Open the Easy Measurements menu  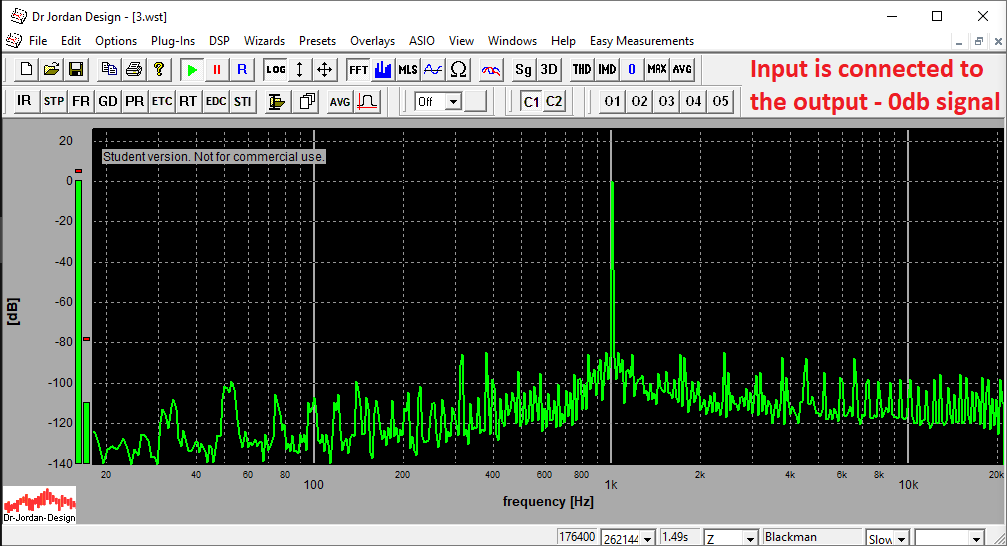tap(642, 40)
